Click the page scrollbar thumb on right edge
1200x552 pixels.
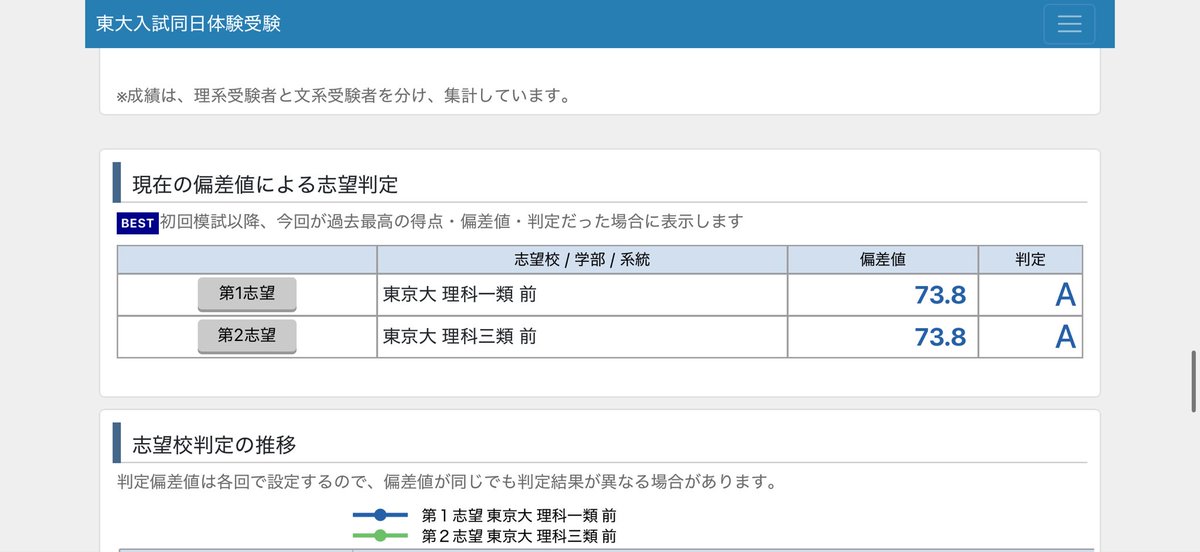(1194, 382)
